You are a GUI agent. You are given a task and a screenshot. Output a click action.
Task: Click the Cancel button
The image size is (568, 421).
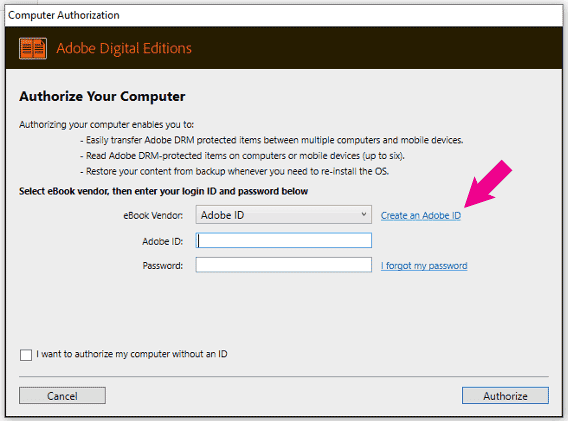[62, 396]
